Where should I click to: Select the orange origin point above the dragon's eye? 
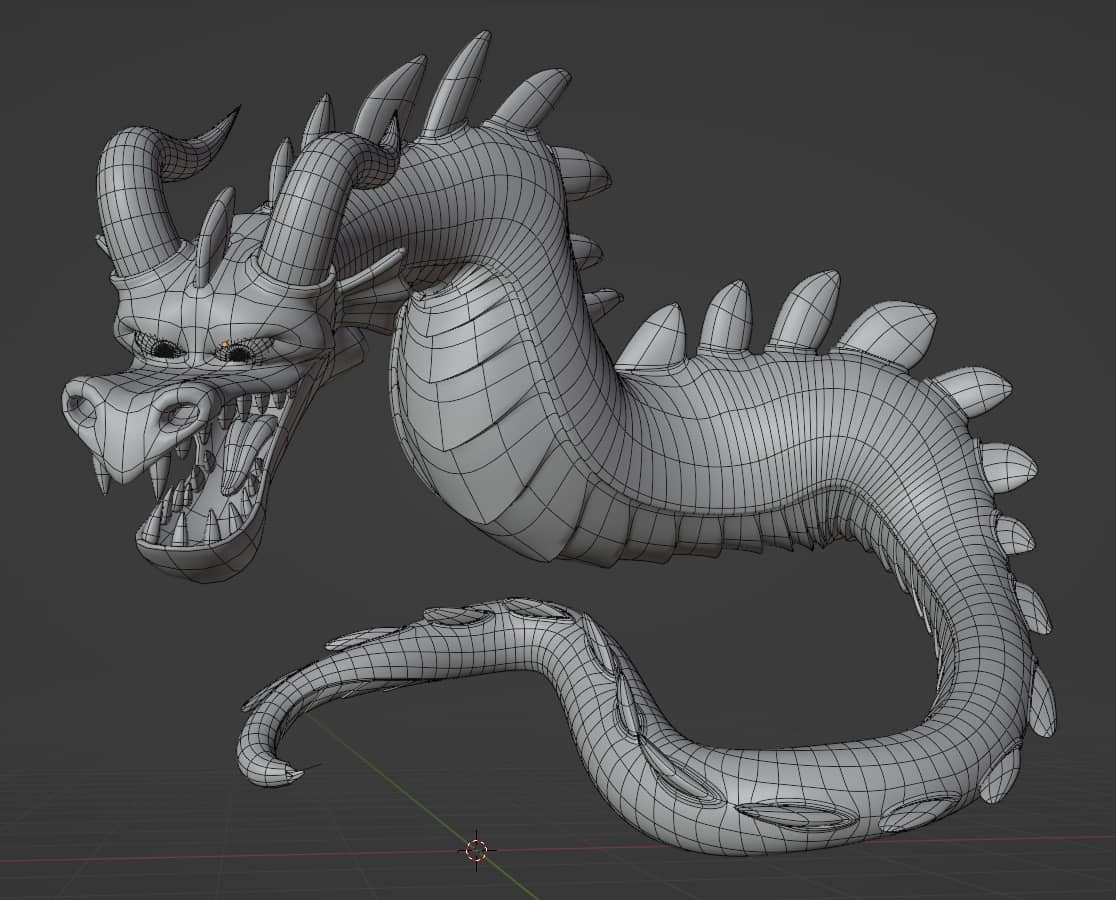[x=225, y=344]
